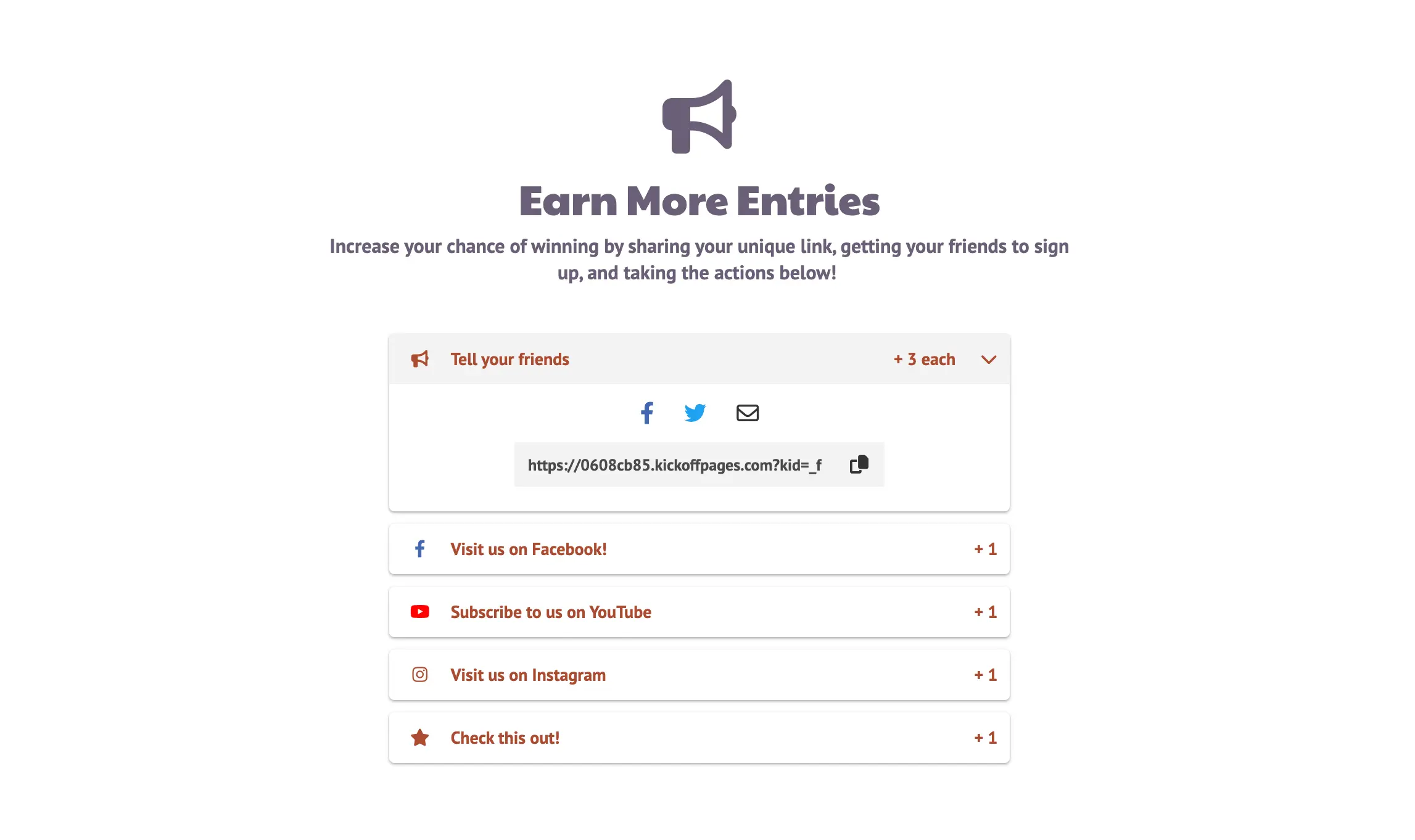Collapse the Tell your friends chevron
The height and width of the screenshot is (840, 1415).
pyautogui.click(x=988, y=360)
